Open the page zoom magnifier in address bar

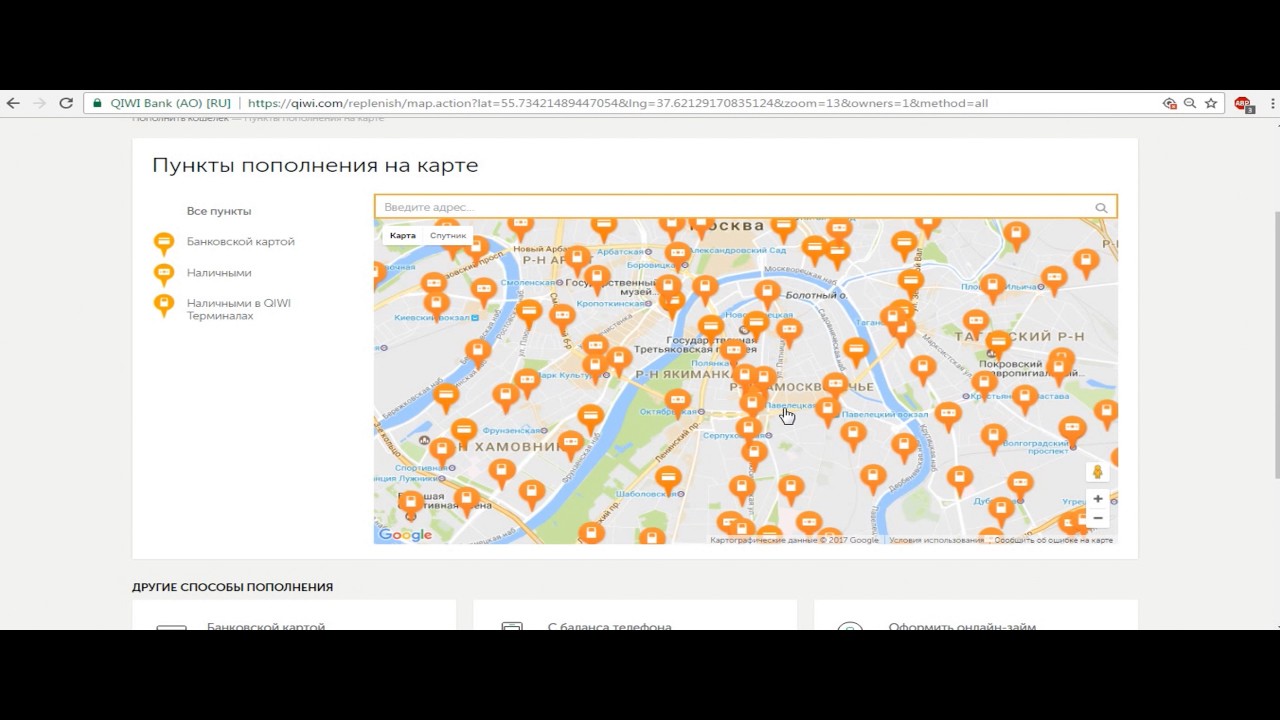click(x=1190, y=103)
